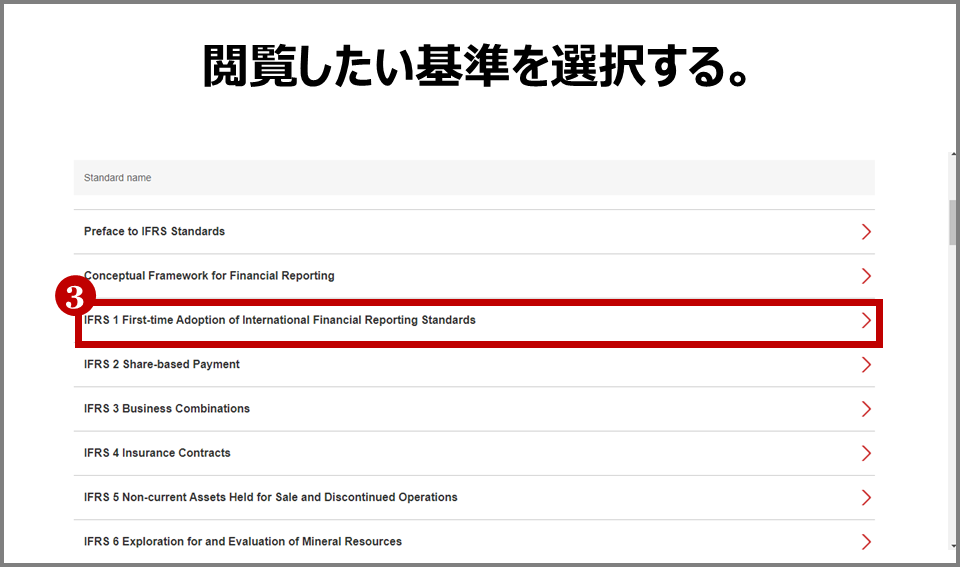Click the vertical scrollbar thumb
The image size is (960, 567).
pos(952,222)
